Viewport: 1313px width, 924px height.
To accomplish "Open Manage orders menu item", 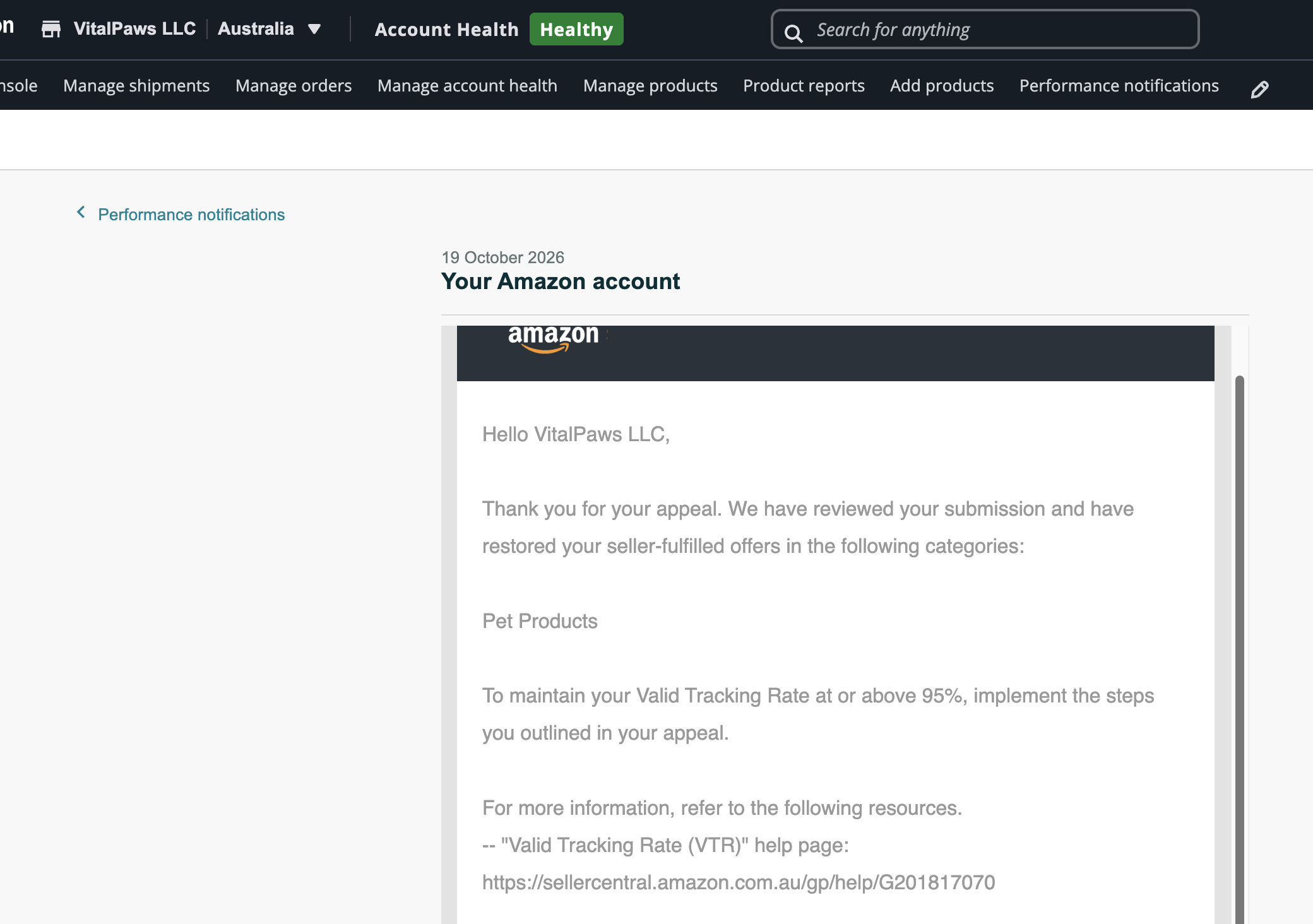I will pos(294,86).
